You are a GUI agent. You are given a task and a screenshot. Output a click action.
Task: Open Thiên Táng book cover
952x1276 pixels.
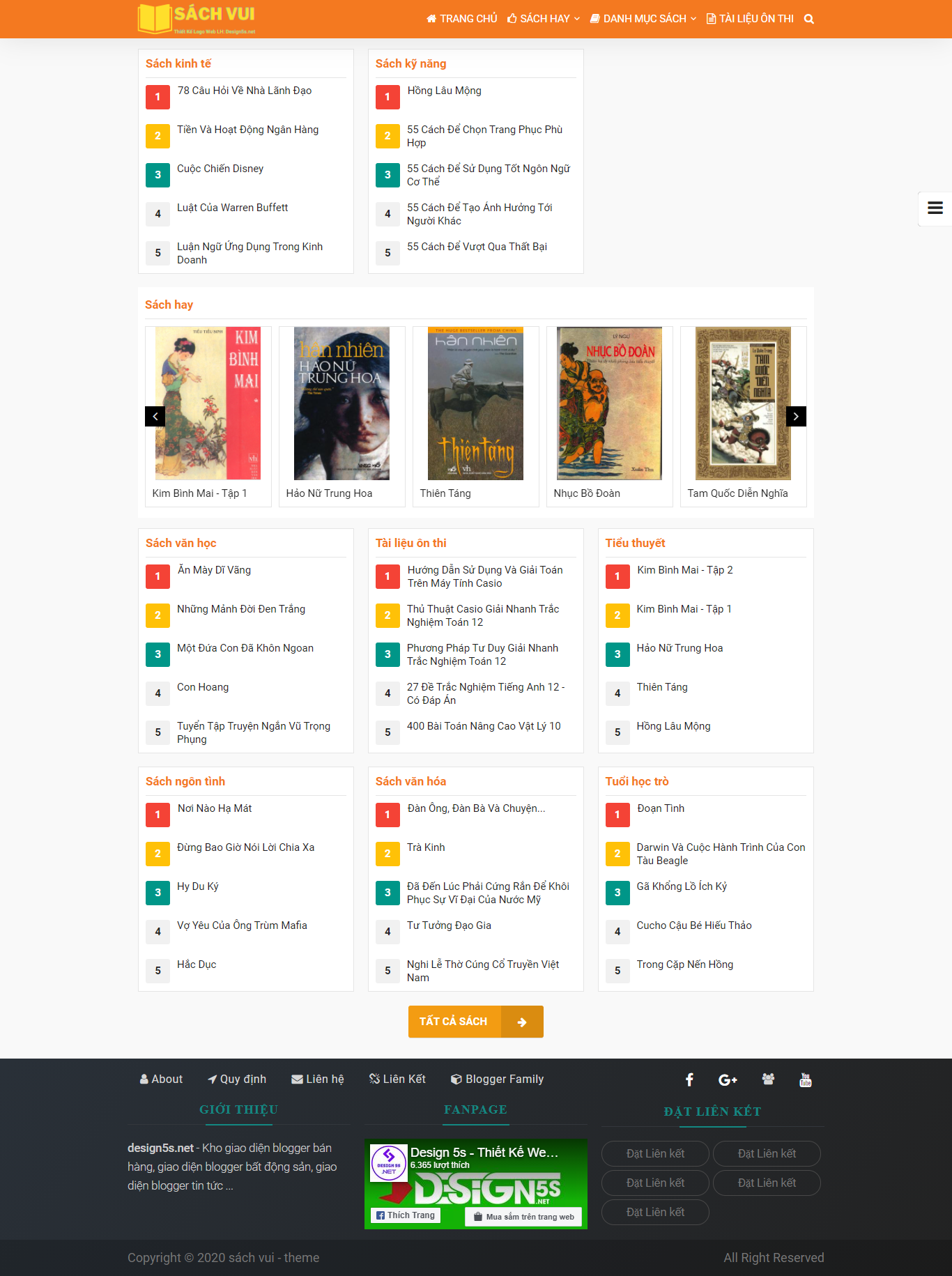pyautogui.click(x=476, y=403)
